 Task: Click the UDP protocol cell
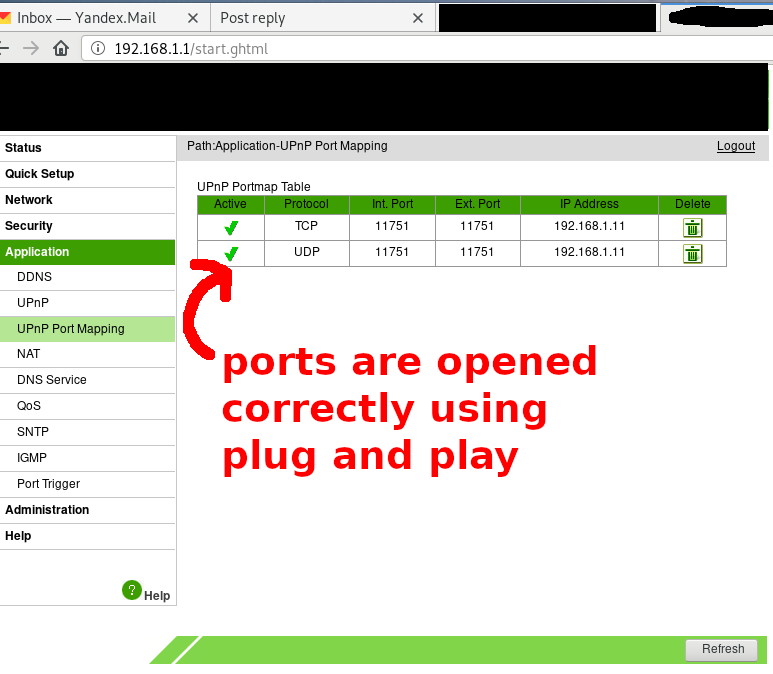click(x=307, y=252)
